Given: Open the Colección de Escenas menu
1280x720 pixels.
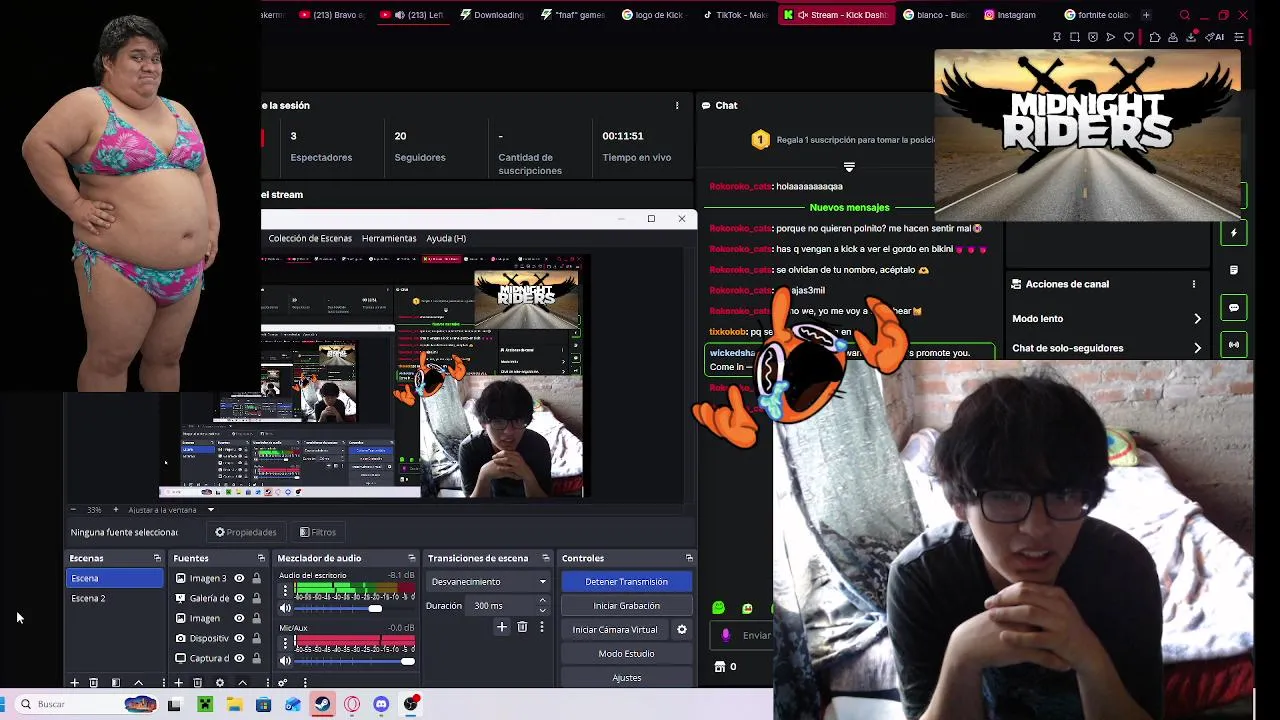Looking at the screenshot, I should [x=310, y=238].
